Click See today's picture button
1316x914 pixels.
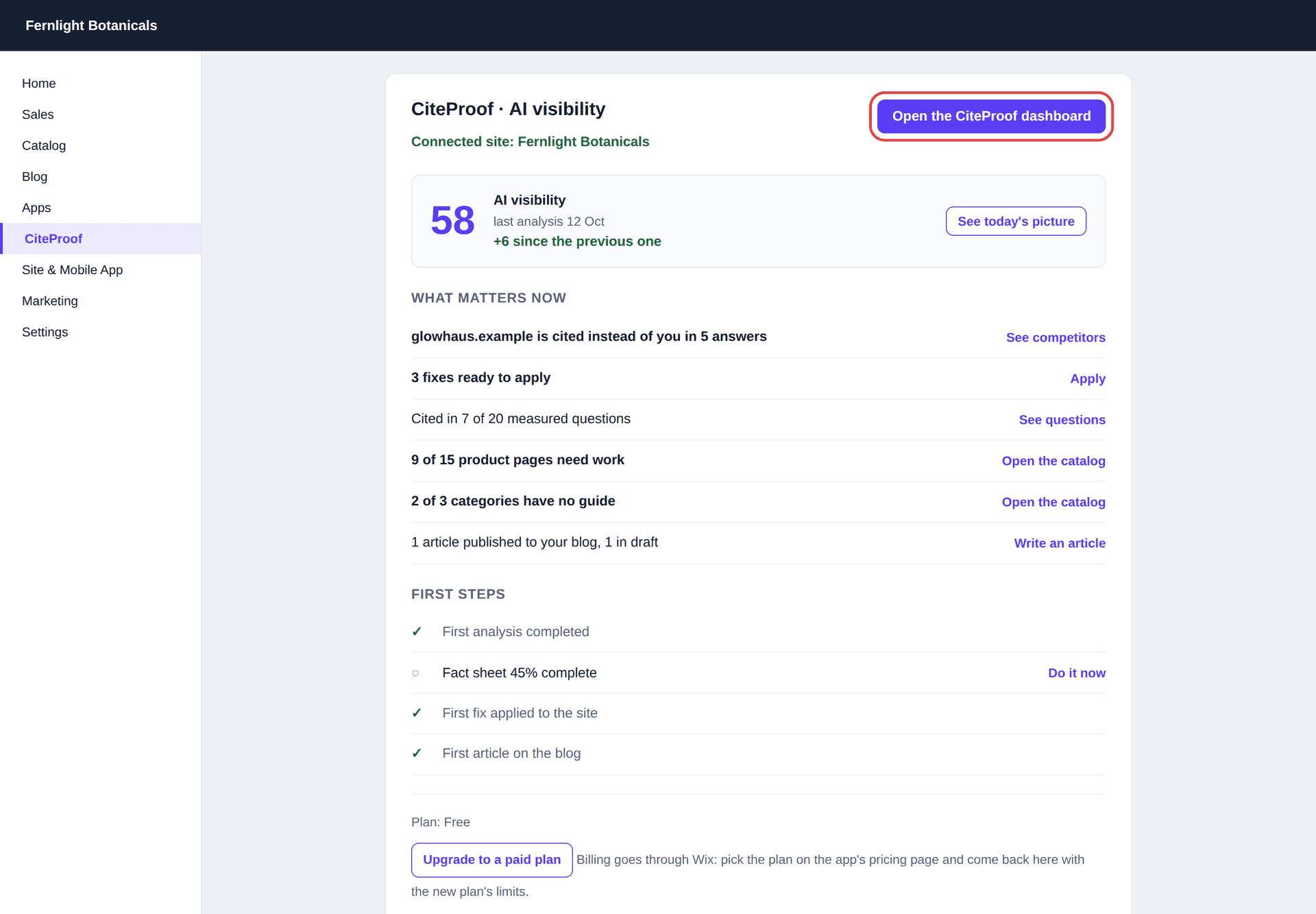coord(1016,221)
